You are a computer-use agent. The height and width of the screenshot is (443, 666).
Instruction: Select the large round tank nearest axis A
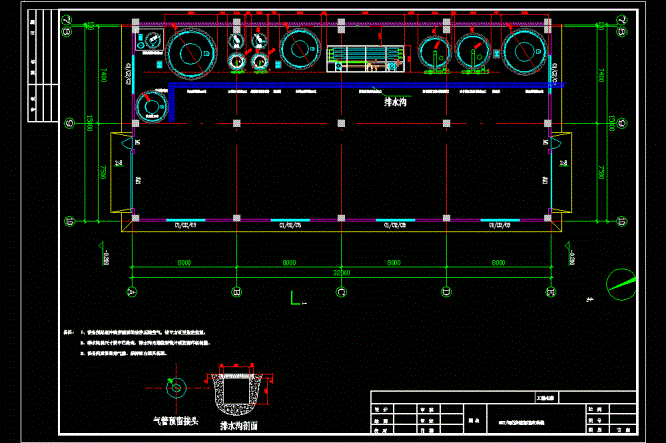point(191,54)
